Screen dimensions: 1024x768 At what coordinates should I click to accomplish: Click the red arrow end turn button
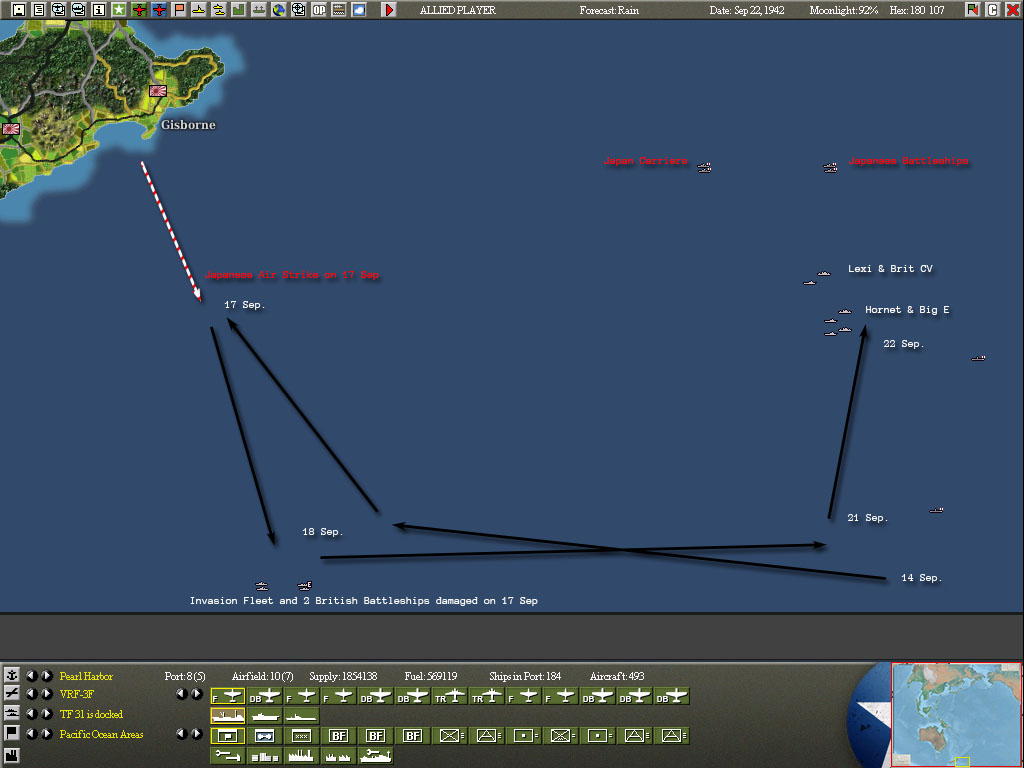pyautogui.click(x=389, y=10)
